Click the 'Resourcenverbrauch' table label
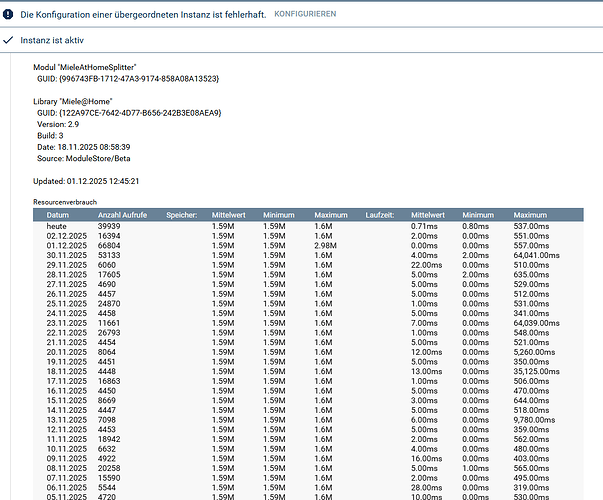603x500 pixels. coord(65,201)
